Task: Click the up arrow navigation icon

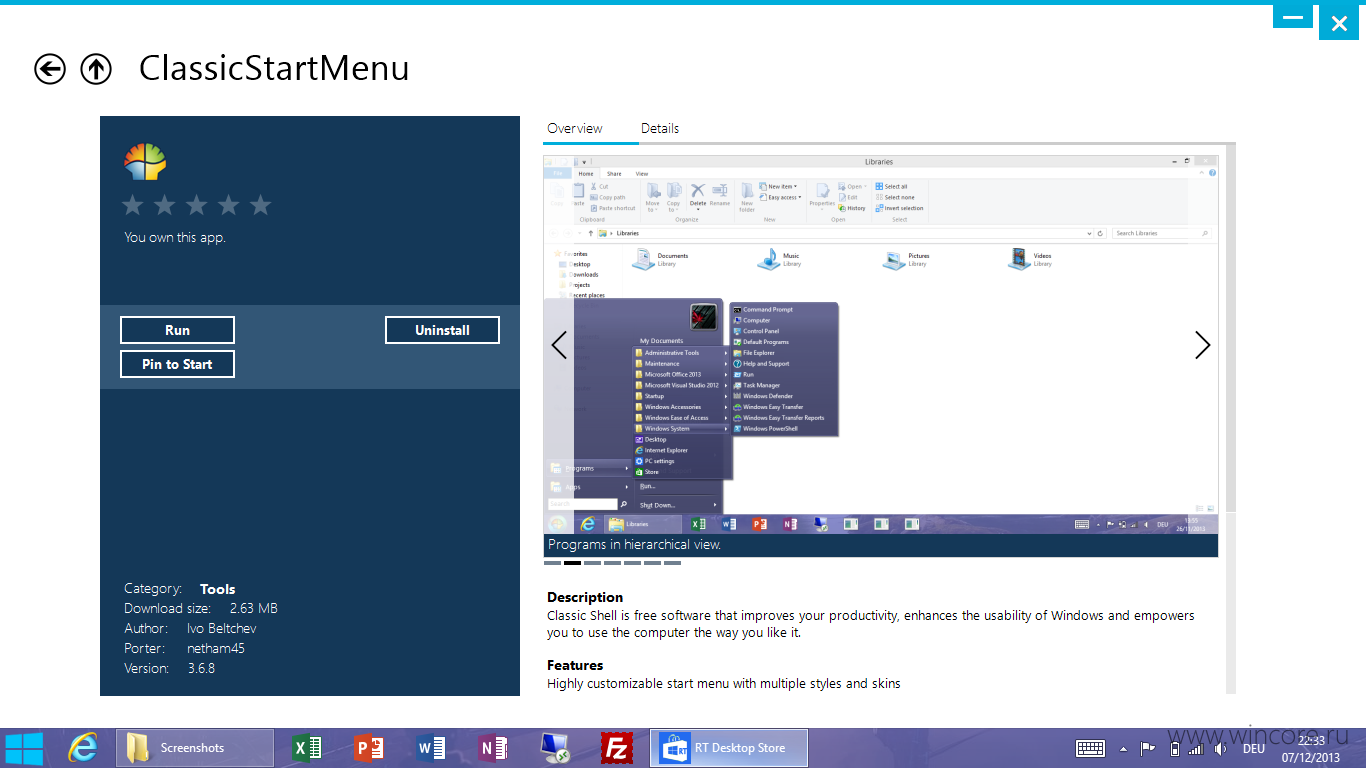Action: (x=96, y=69)
